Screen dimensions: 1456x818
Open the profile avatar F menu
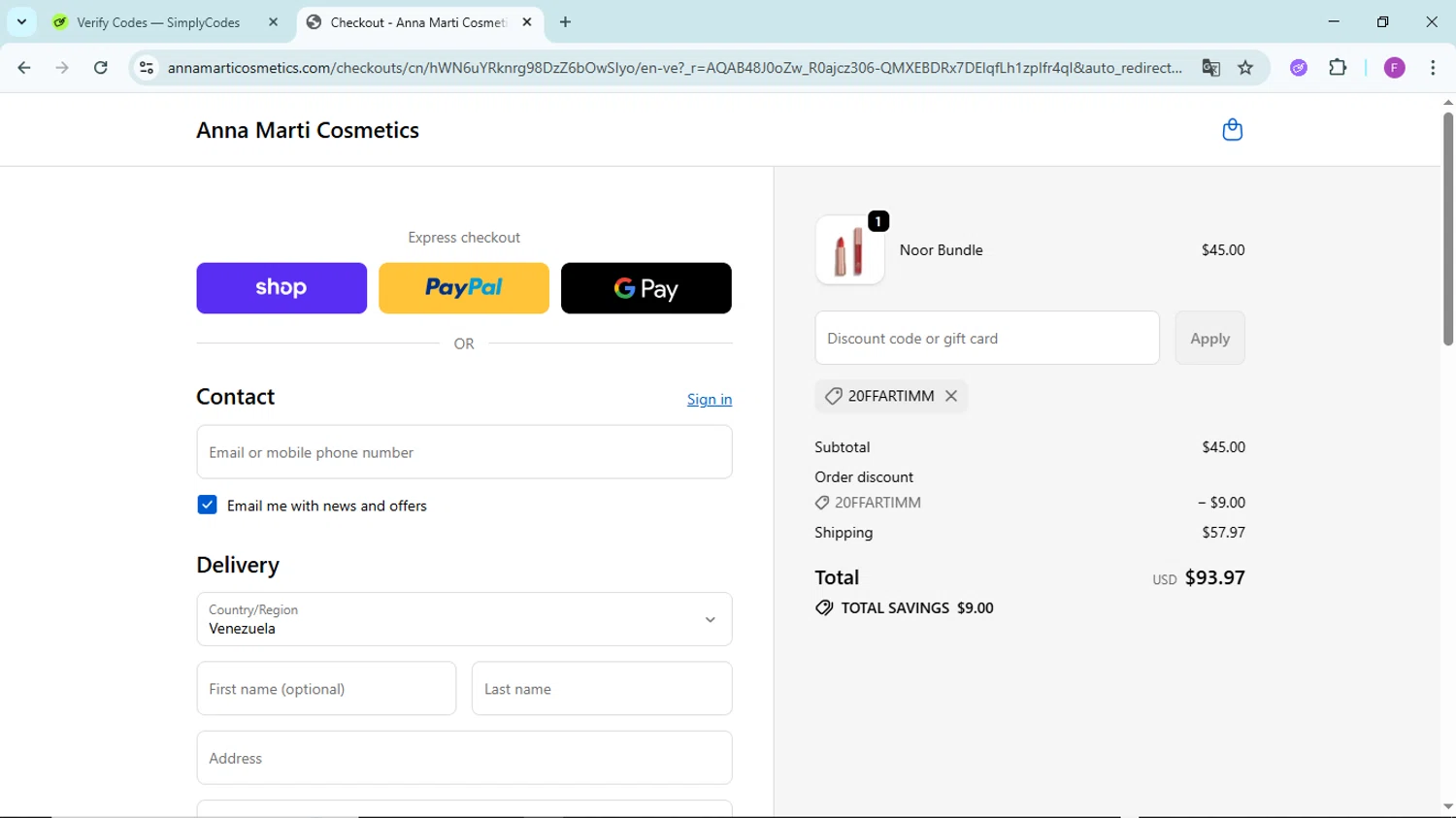coord(1394,68)
